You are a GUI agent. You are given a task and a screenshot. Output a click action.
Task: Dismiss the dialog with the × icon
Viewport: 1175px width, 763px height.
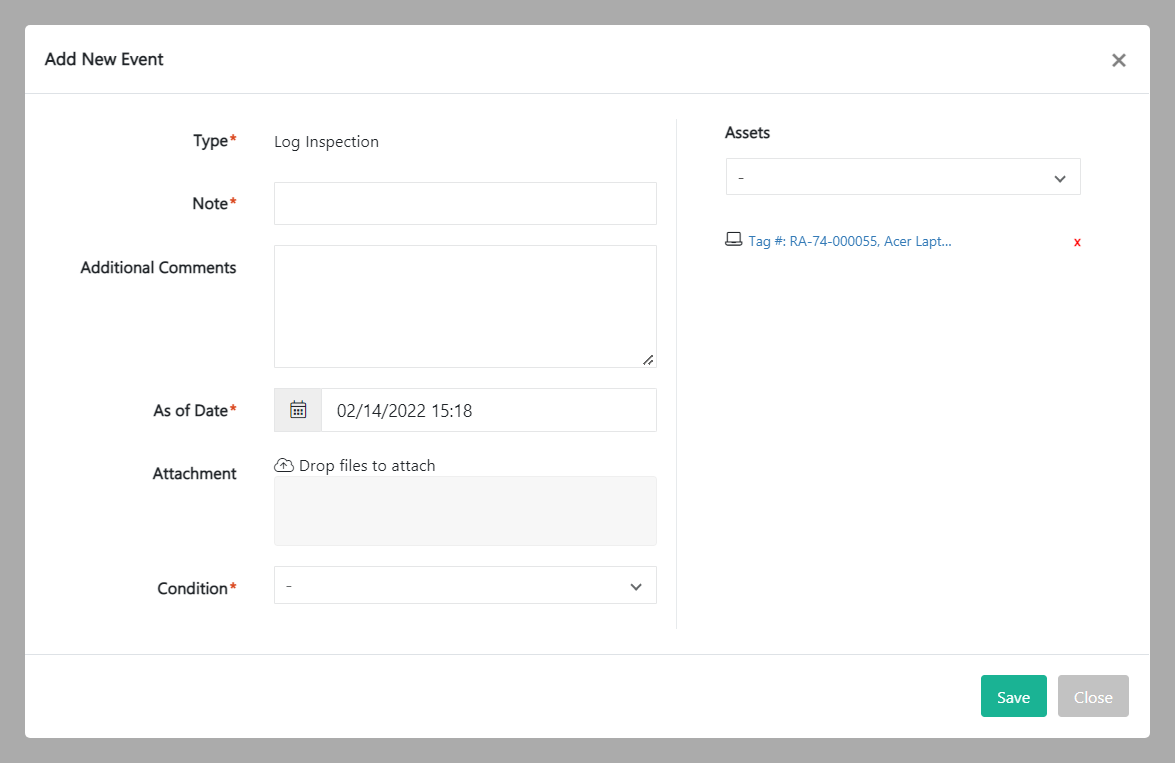[1119, 59]
